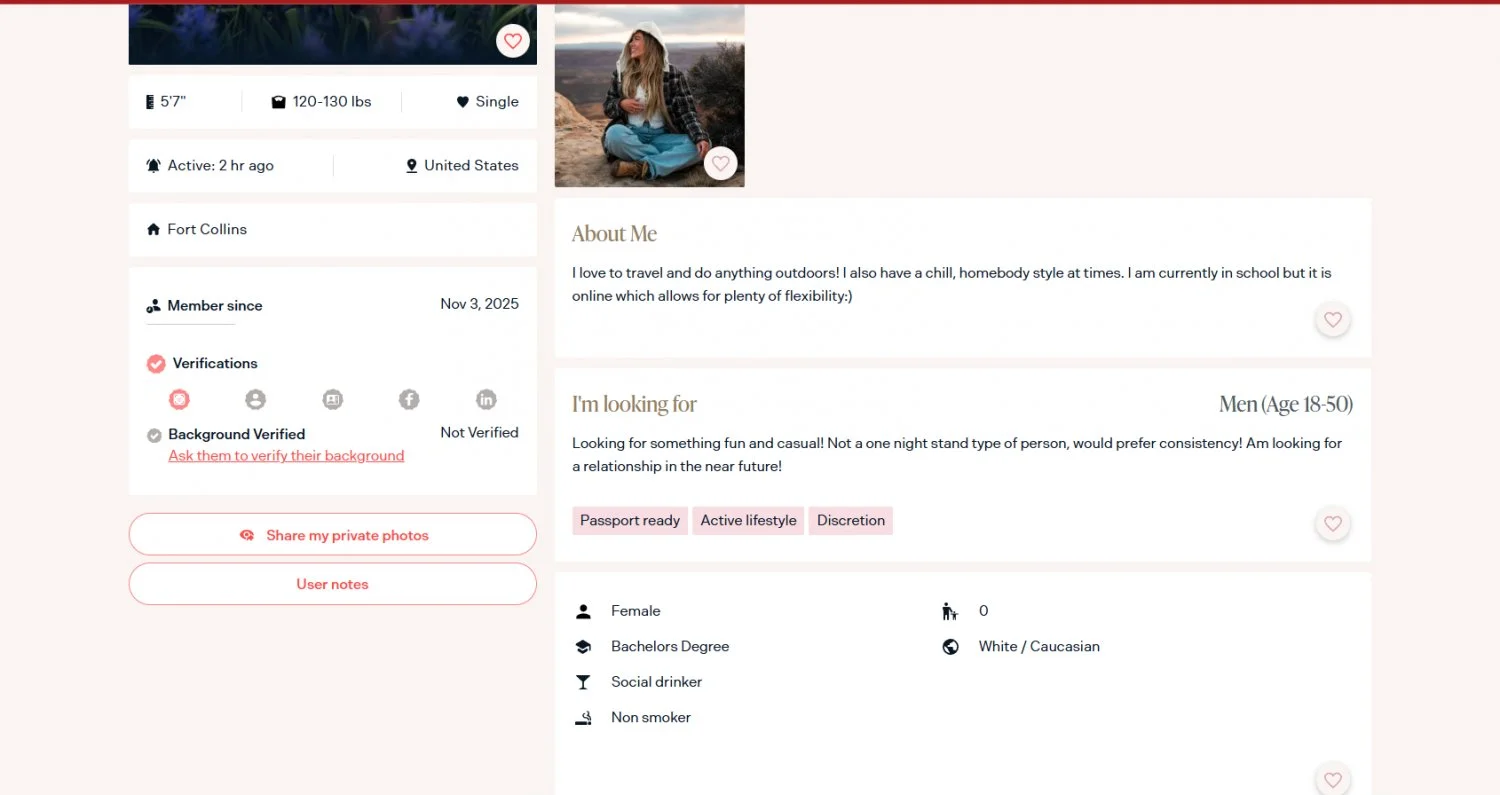1500x795 pixels.
Task: Click the cocktail glass icon beside Social drinker
Action: click(583, 682)
